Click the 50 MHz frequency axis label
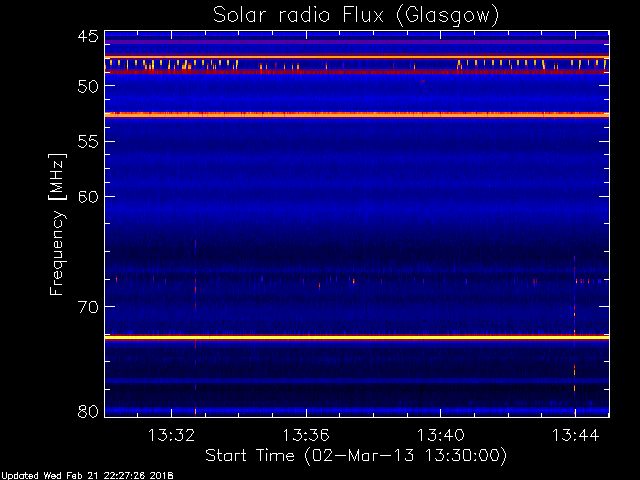 (x=88, y=86)
